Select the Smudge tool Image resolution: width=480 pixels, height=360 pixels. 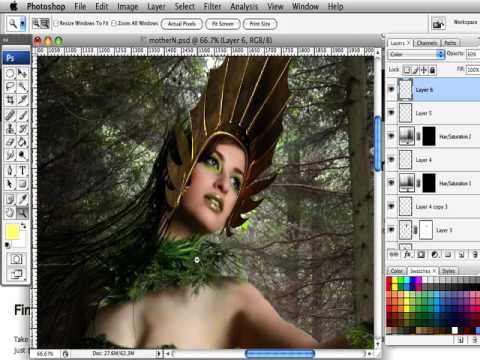tap(10, 155)
